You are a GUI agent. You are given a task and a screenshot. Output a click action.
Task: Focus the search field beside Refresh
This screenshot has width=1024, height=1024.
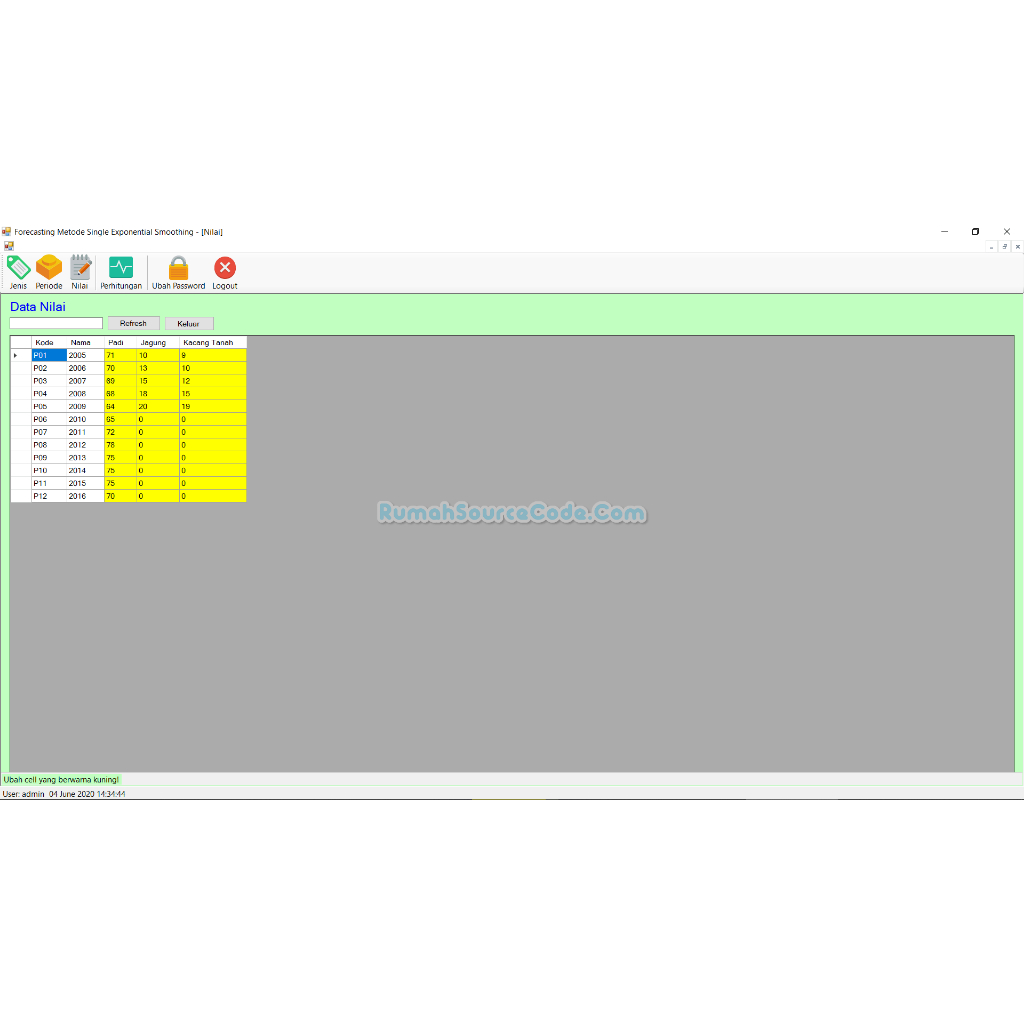56,323
